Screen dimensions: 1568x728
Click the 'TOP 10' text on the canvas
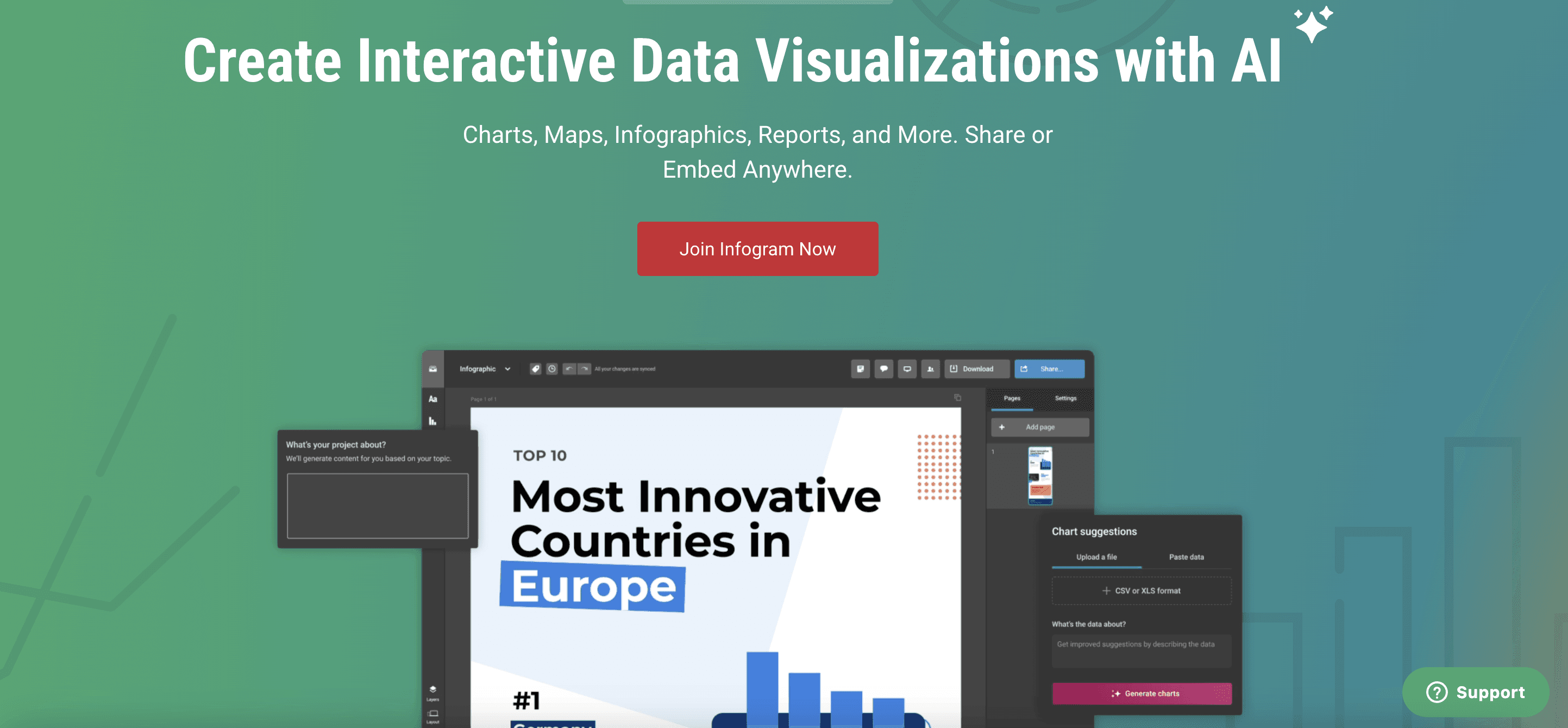point(540,456)
